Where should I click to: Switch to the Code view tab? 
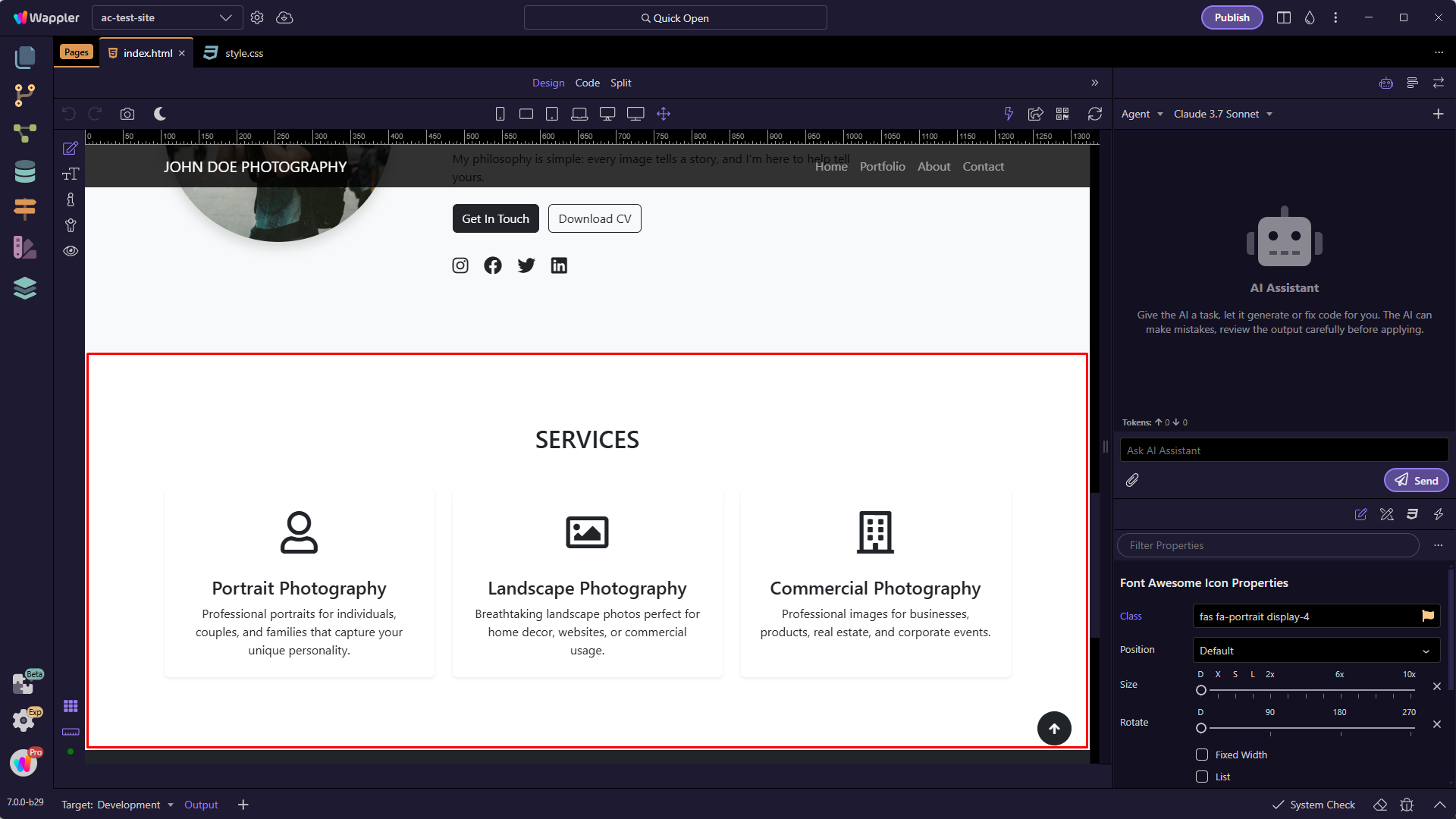tap(588, 83)
